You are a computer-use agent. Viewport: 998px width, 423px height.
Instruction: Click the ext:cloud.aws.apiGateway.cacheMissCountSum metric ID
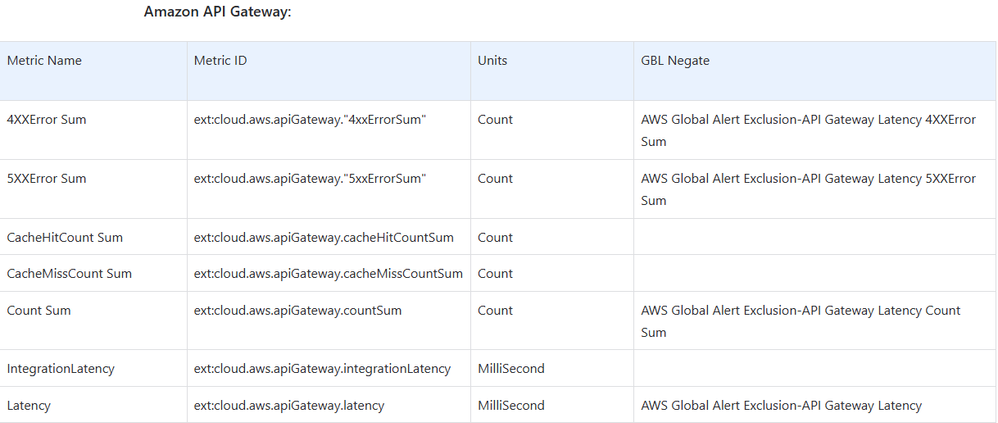328,274
